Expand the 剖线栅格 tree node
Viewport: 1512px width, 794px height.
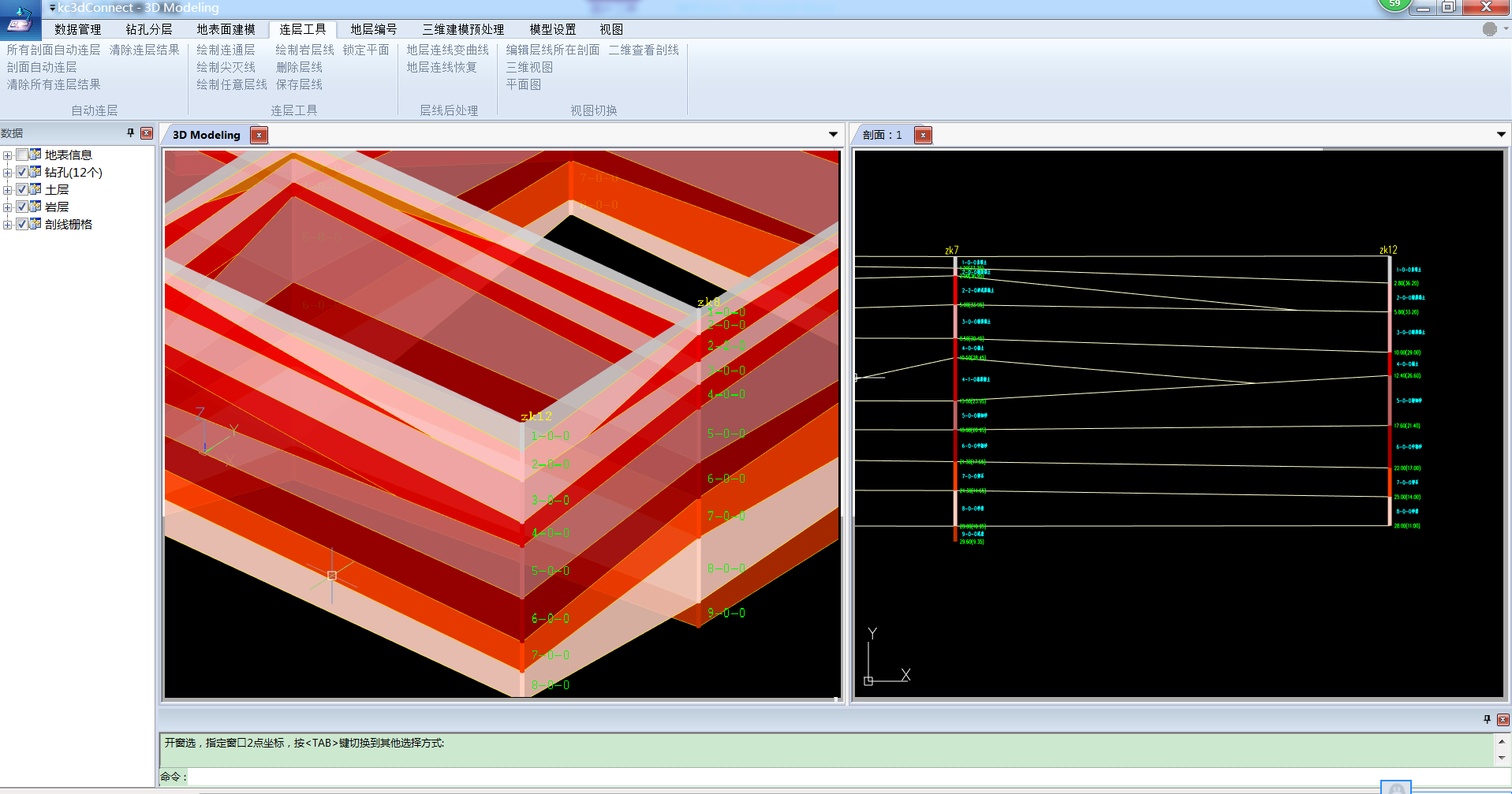coord(7,225)
